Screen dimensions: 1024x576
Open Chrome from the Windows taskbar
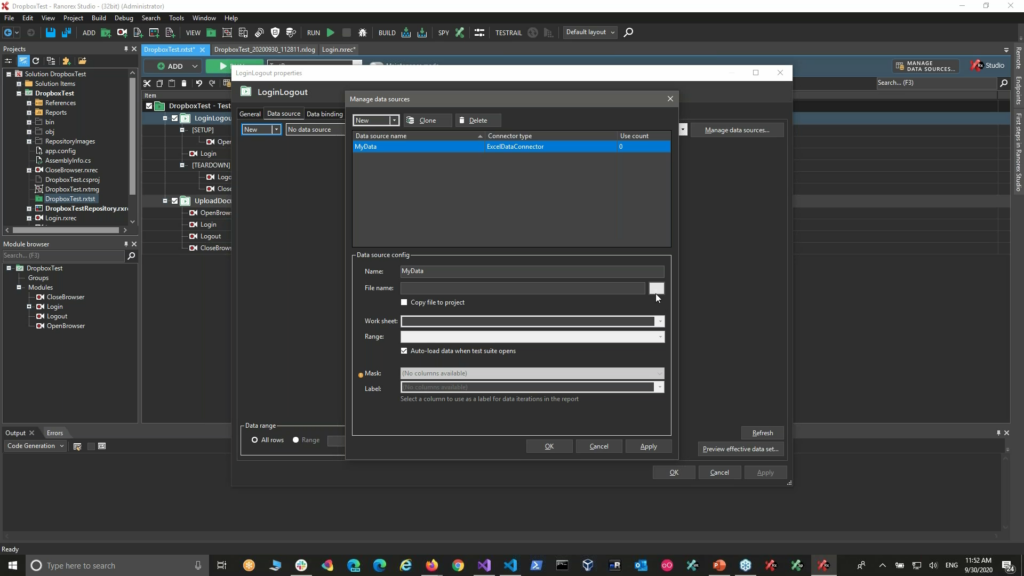click(458, 566)
